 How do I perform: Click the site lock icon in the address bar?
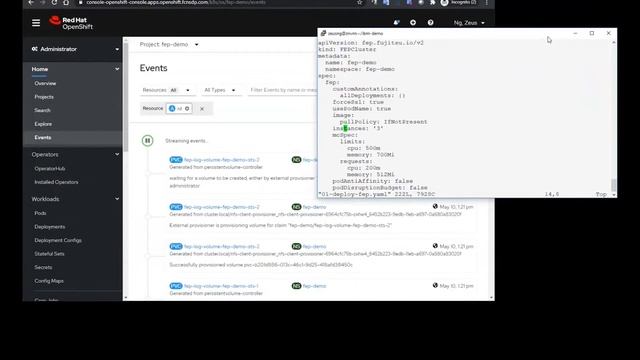click(x=81, y=2)
